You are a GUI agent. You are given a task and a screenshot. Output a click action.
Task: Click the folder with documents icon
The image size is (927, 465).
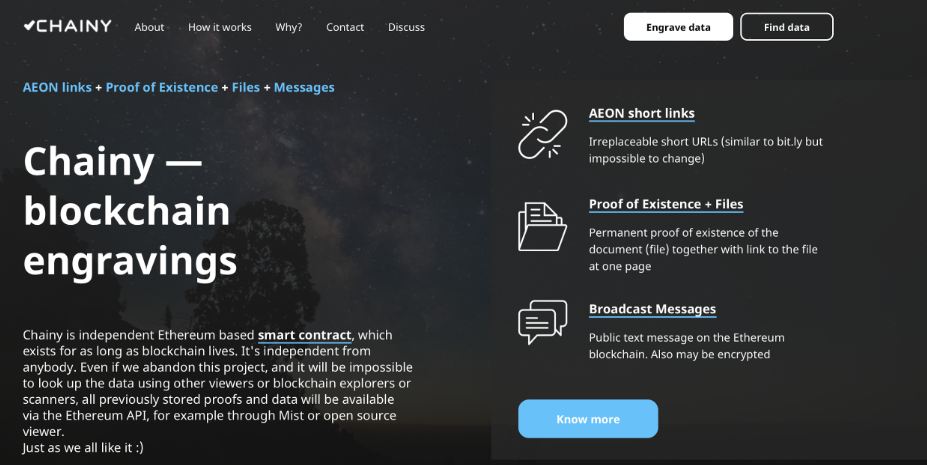tap(542, 226)
